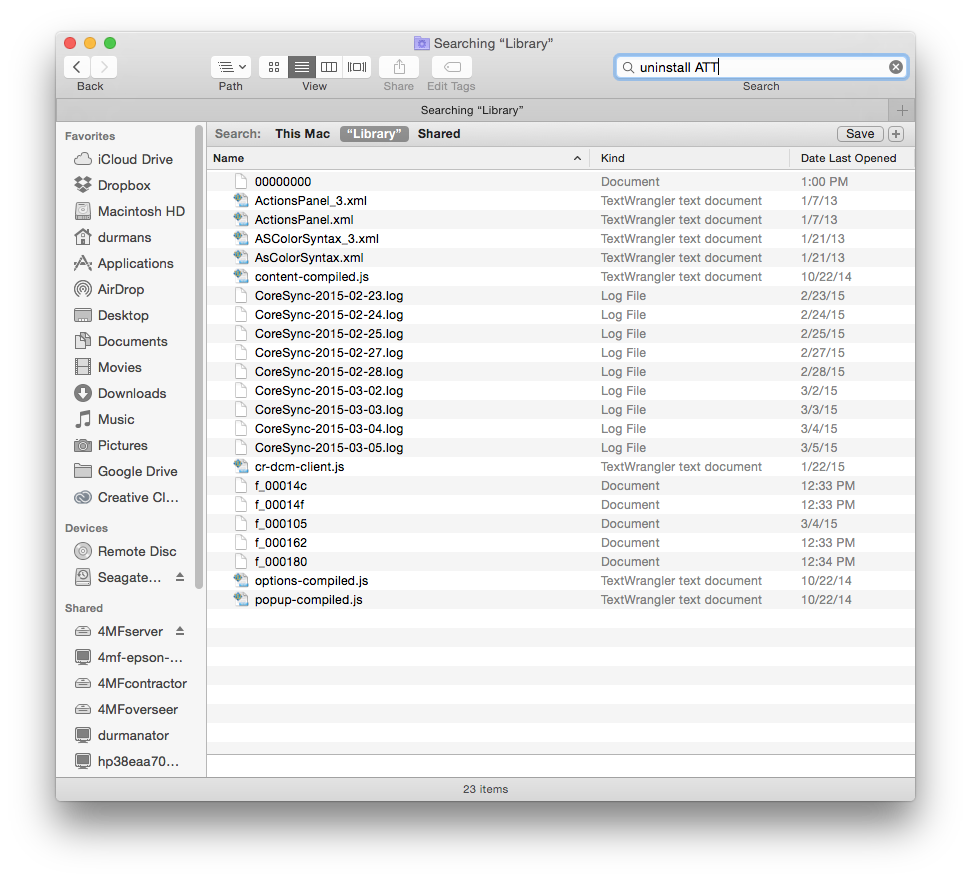Click the folder proxy icon in title bar
Viewport: 971px width, 881px height.
(421, 43)
